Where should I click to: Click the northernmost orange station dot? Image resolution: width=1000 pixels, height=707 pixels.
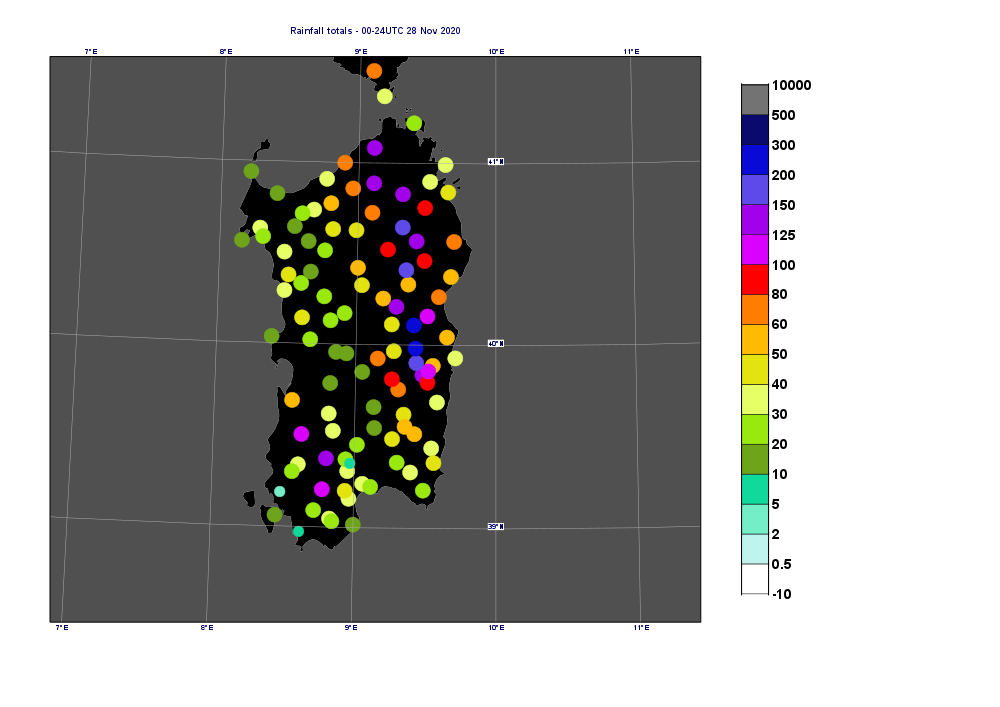(374, 71)
